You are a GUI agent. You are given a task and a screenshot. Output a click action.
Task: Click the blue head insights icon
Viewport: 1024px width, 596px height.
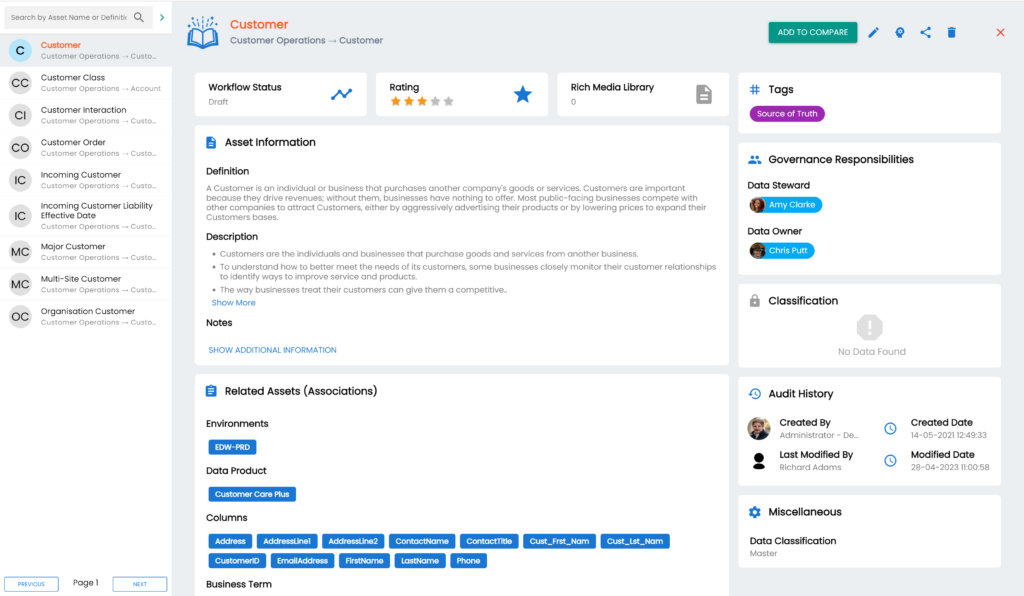899,32
